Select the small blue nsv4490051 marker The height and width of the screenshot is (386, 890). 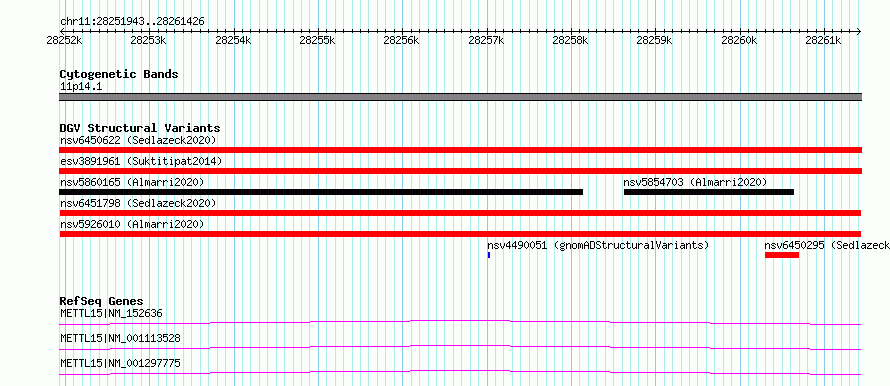click(489, 255)
